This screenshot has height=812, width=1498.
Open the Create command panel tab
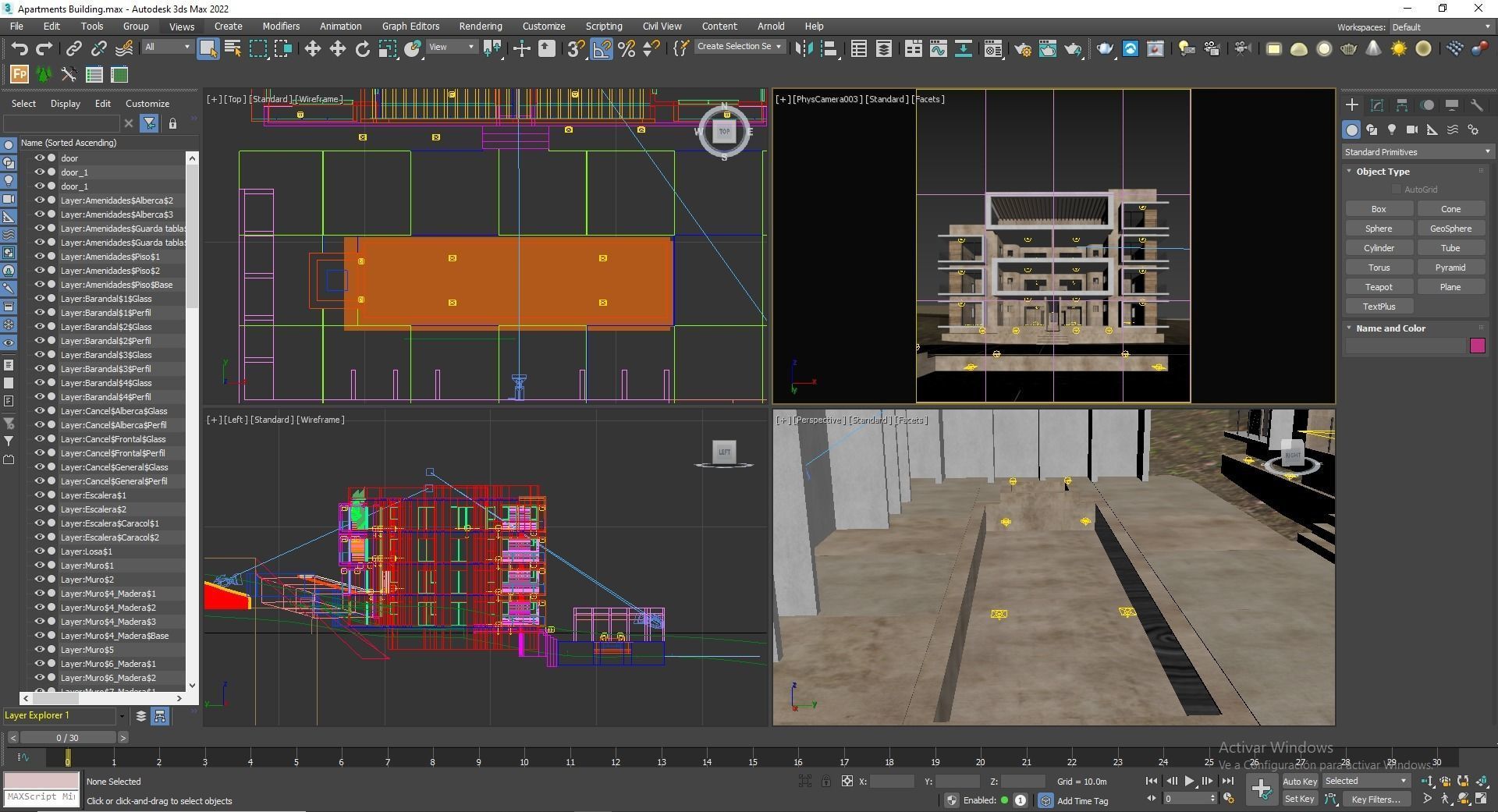(1352, 105)
